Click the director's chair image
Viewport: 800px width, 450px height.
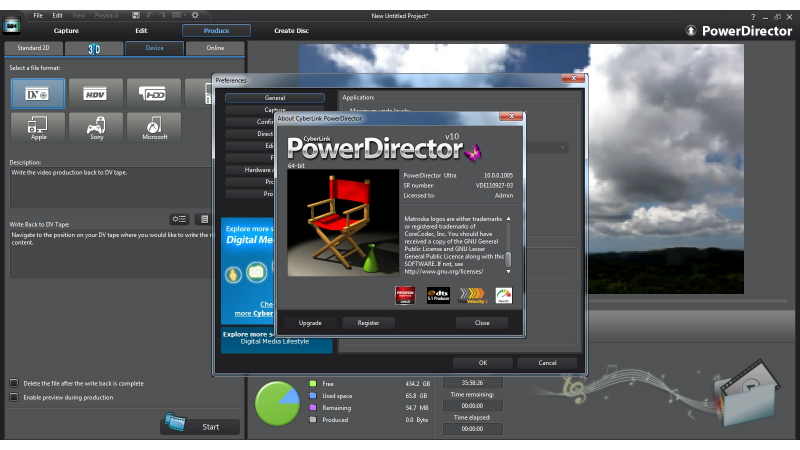[x=343, y=223]
